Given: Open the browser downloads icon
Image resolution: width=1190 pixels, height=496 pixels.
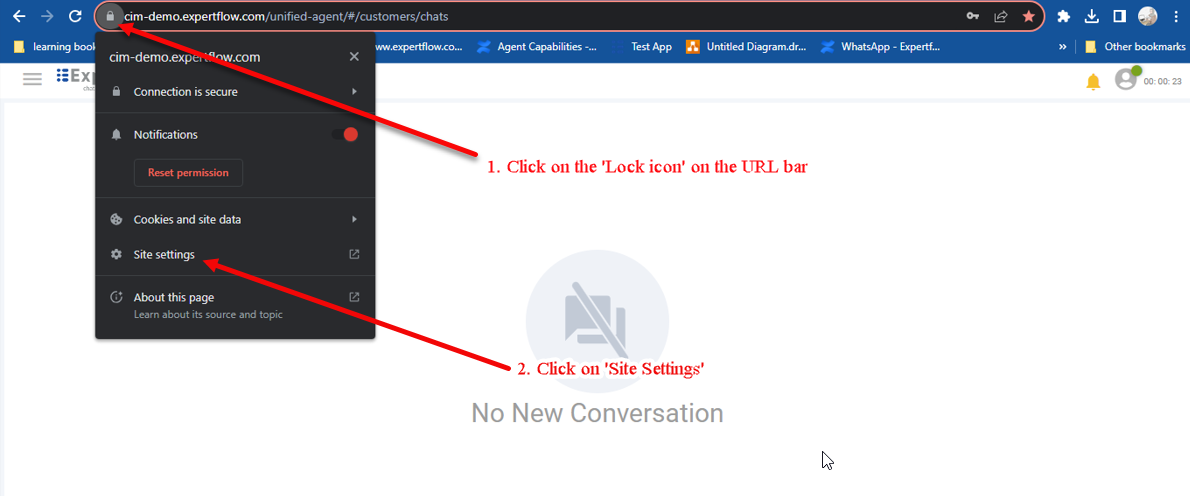Looking at the screenshot, I should click(x=1092, y=16).
